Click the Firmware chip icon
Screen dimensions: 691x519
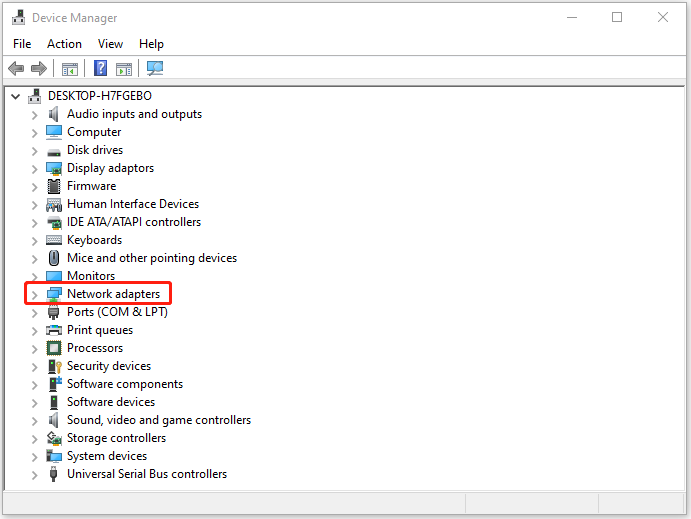(x=54, y=186)
